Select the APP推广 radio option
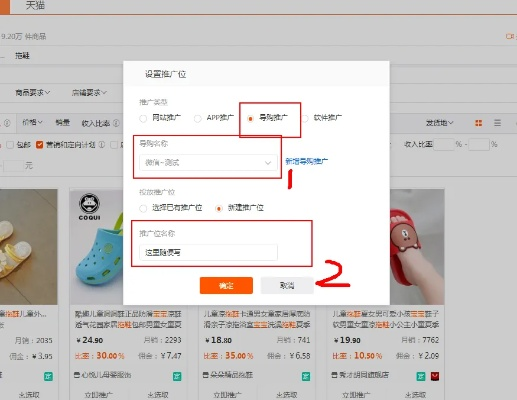The image size is (517, 400). 198,118
